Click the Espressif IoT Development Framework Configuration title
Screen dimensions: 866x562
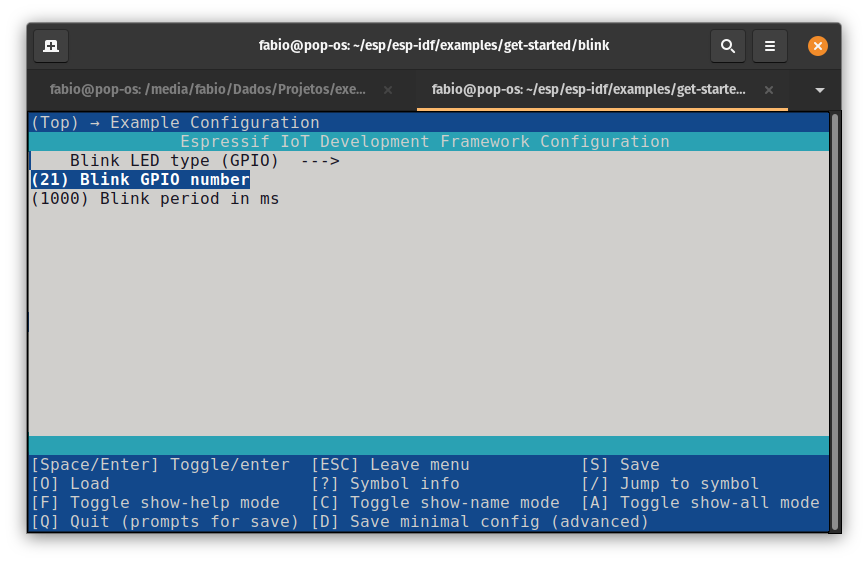pyautogui.click(x=425, y=141)
